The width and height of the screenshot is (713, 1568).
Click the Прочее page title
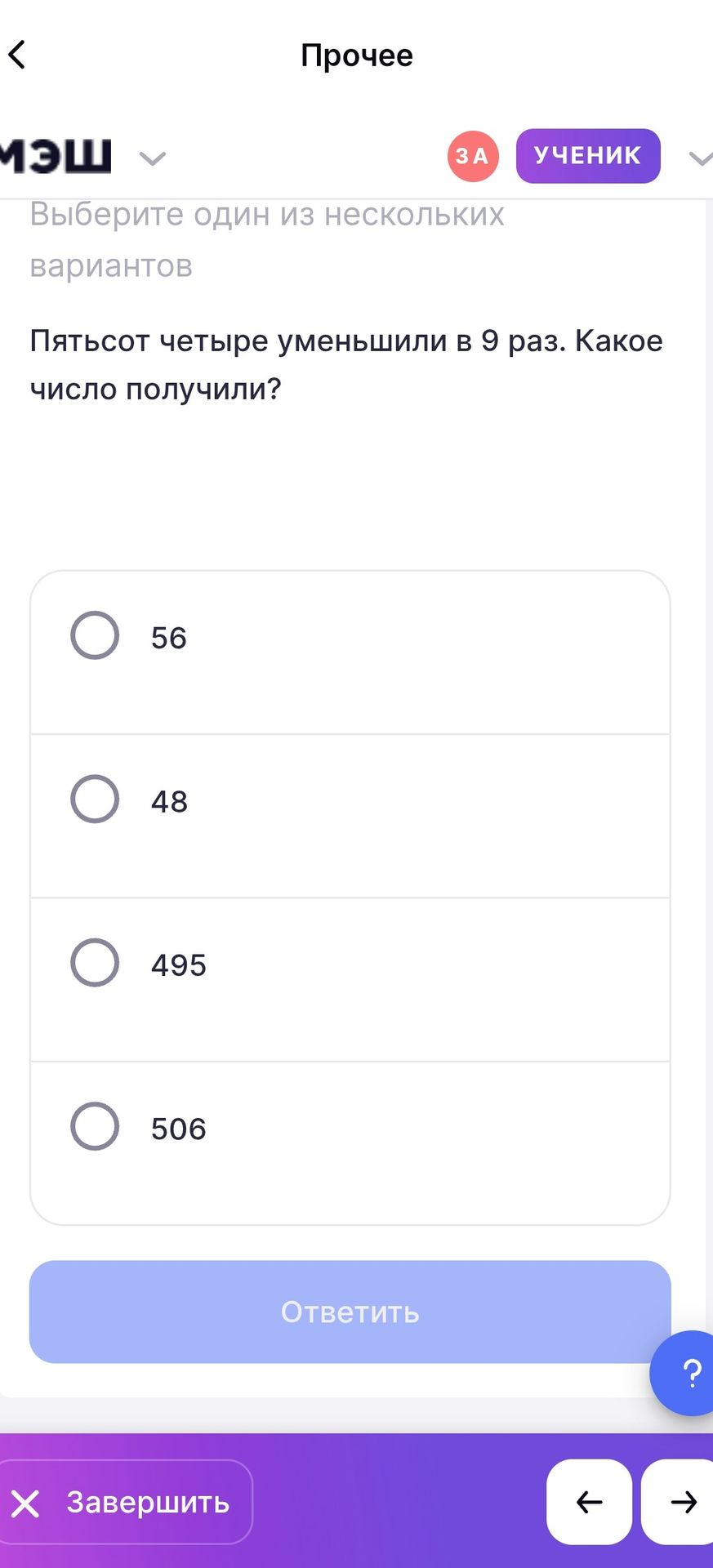(x=357, y=56)
